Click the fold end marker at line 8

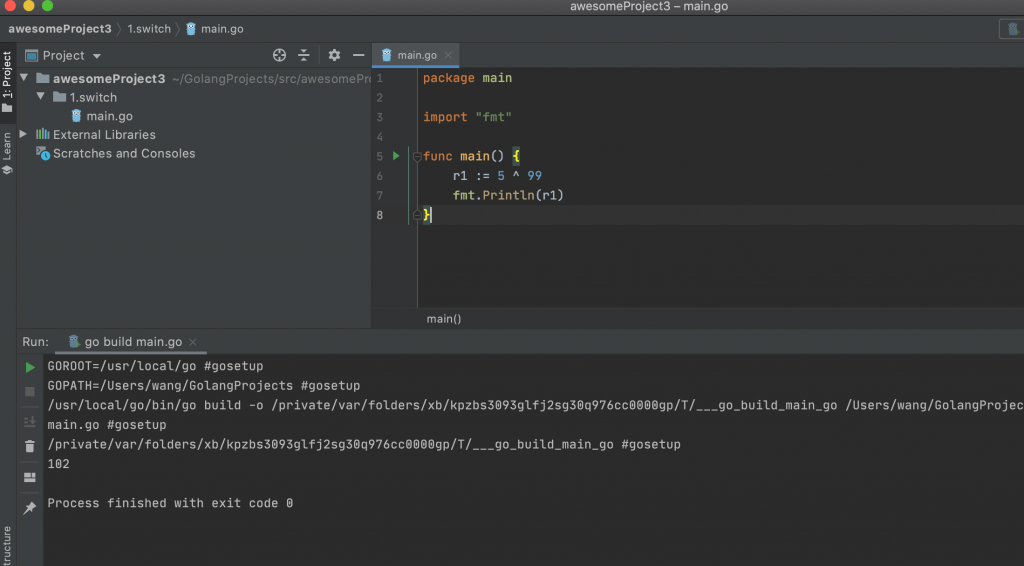[x=417, y=215]
